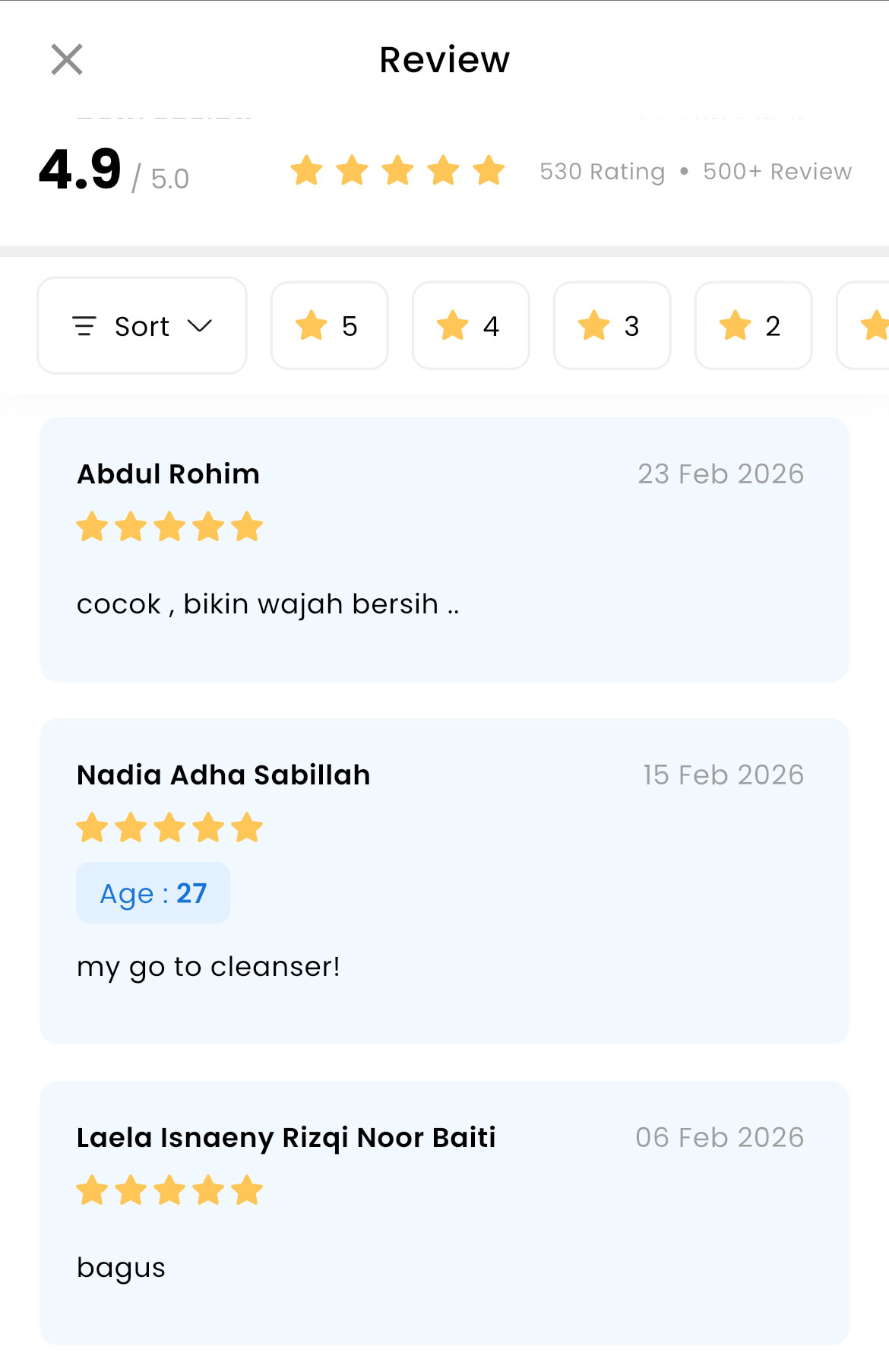Tap Laela Isnaeny's star rating
The image size is (889, 1372).
(x=169, y=1190)
